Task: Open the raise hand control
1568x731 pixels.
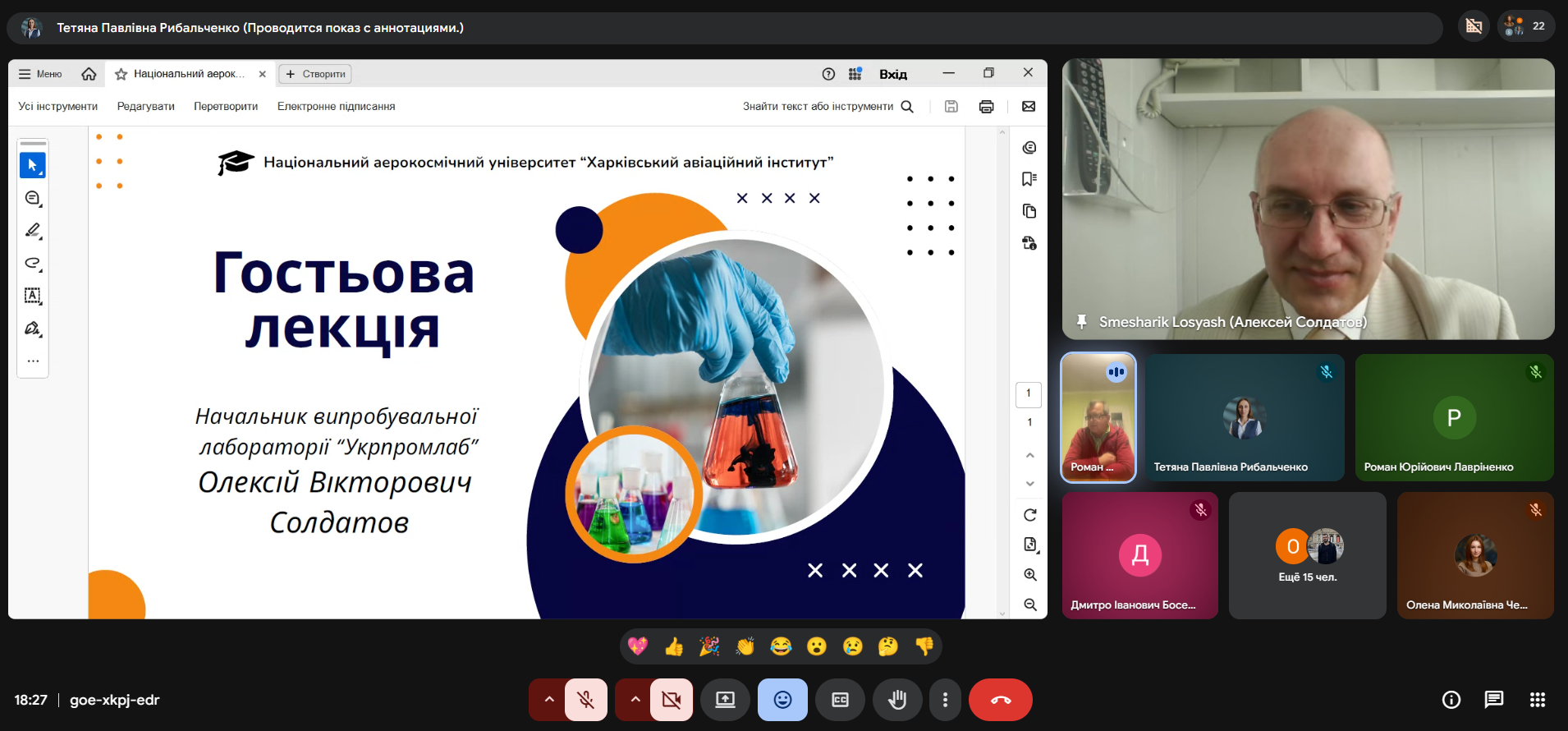Action: (897, 700)
